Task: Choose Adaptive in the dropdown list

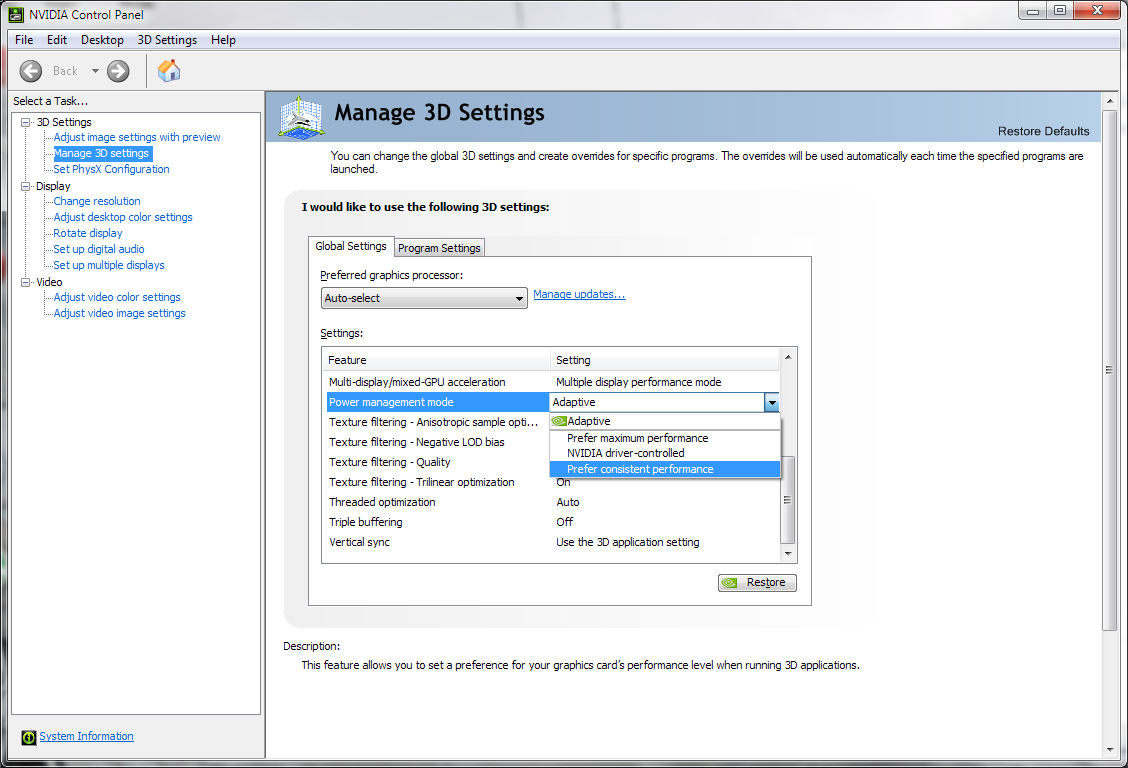Action: point(665,421)
